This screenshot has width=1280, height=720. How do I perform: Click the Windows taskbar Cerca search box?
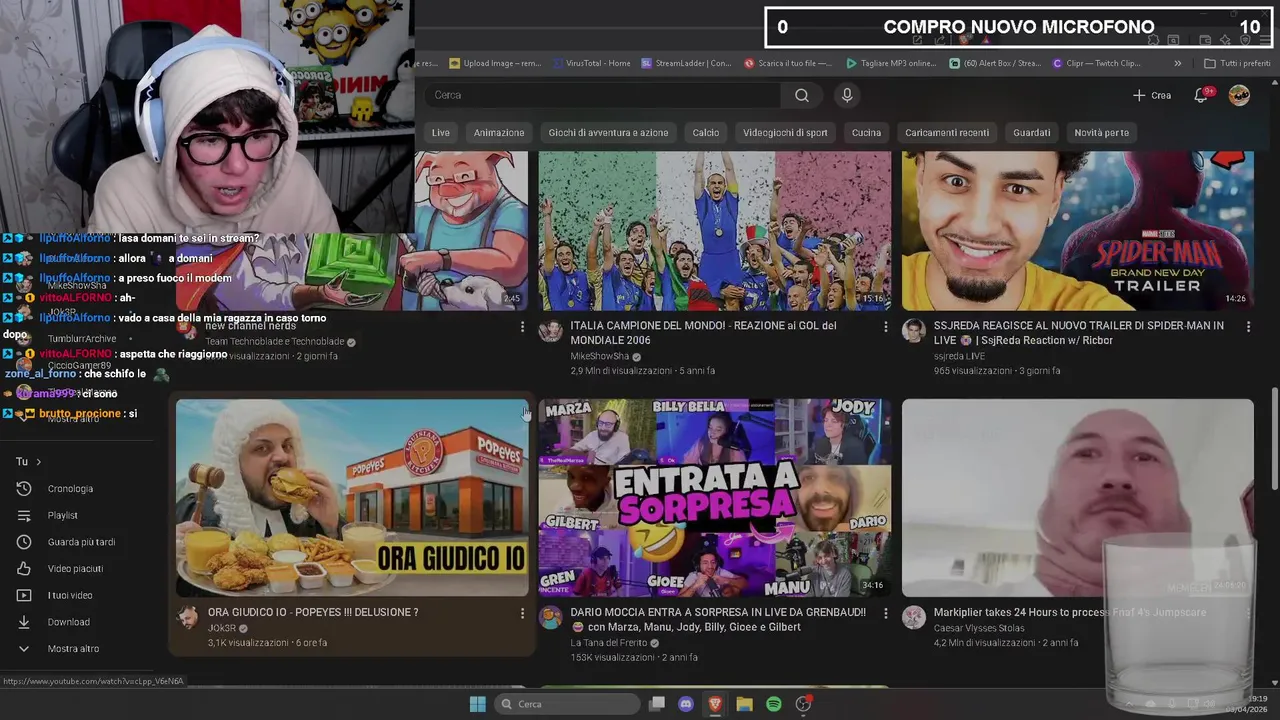[568, 704]
